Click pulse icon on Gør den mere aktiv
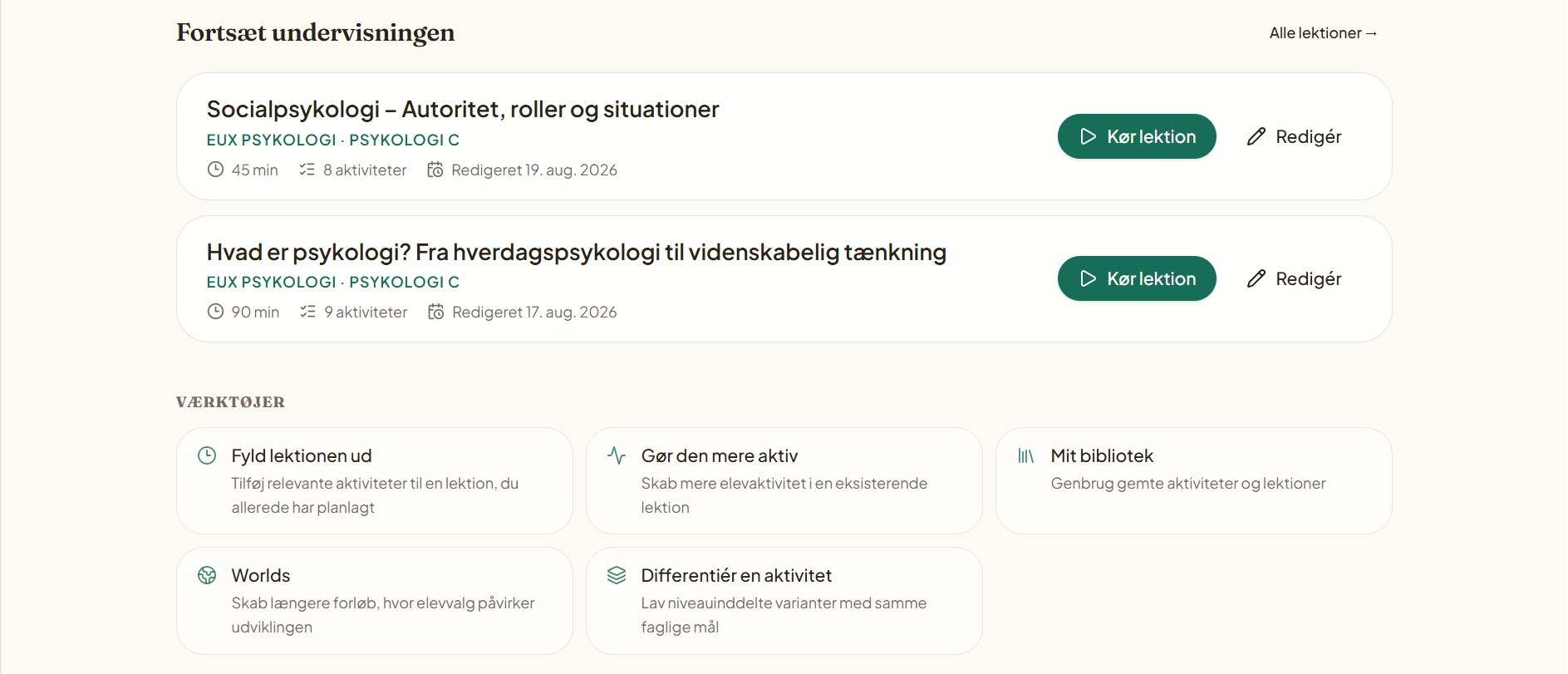1568x674 pixels. click(x=617, y=455)
